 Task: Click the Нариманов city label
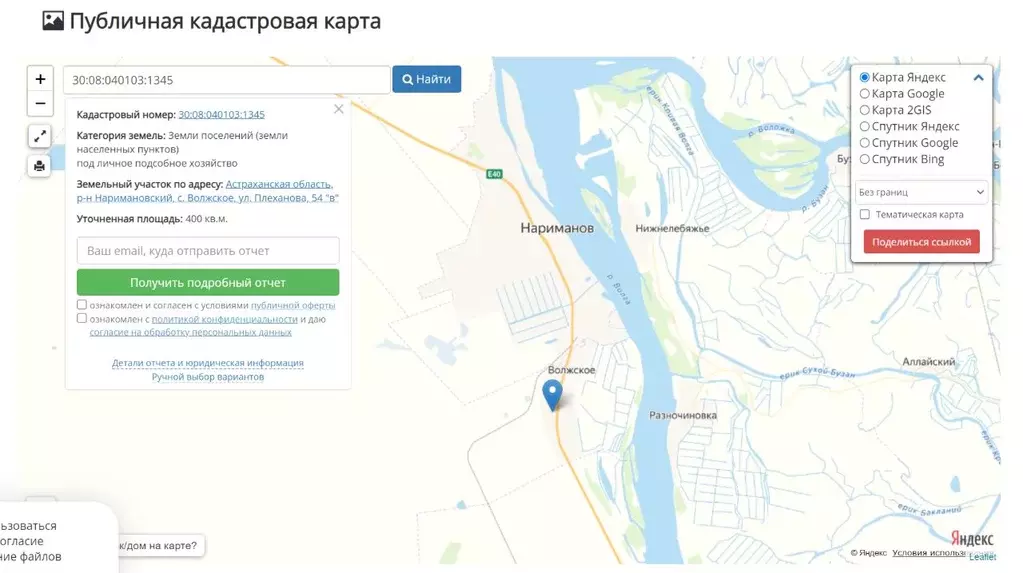(x=557, y=228)
